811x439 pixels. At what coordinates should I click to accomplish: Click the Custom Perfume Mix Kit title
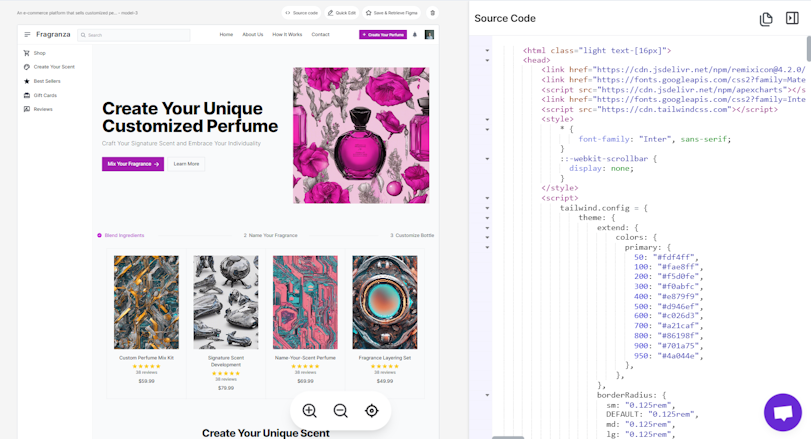click(146, 358)
